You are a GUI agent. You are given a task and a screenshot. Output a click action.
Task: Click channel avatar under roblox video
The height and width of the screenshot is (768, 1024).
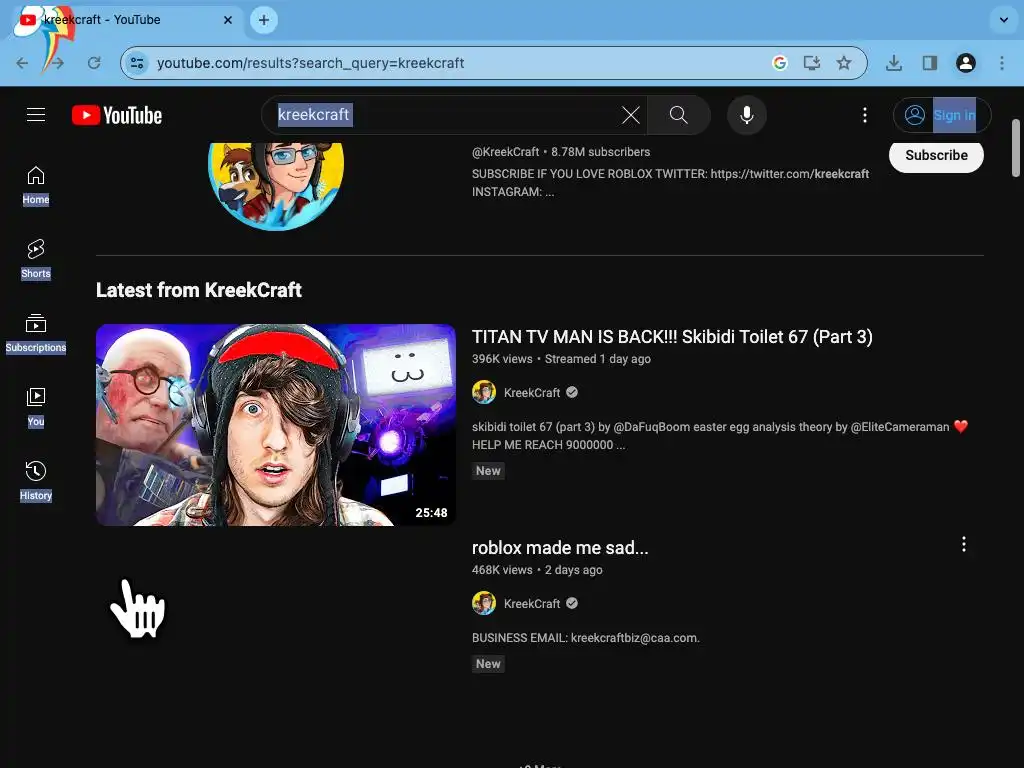coord(484,603)
